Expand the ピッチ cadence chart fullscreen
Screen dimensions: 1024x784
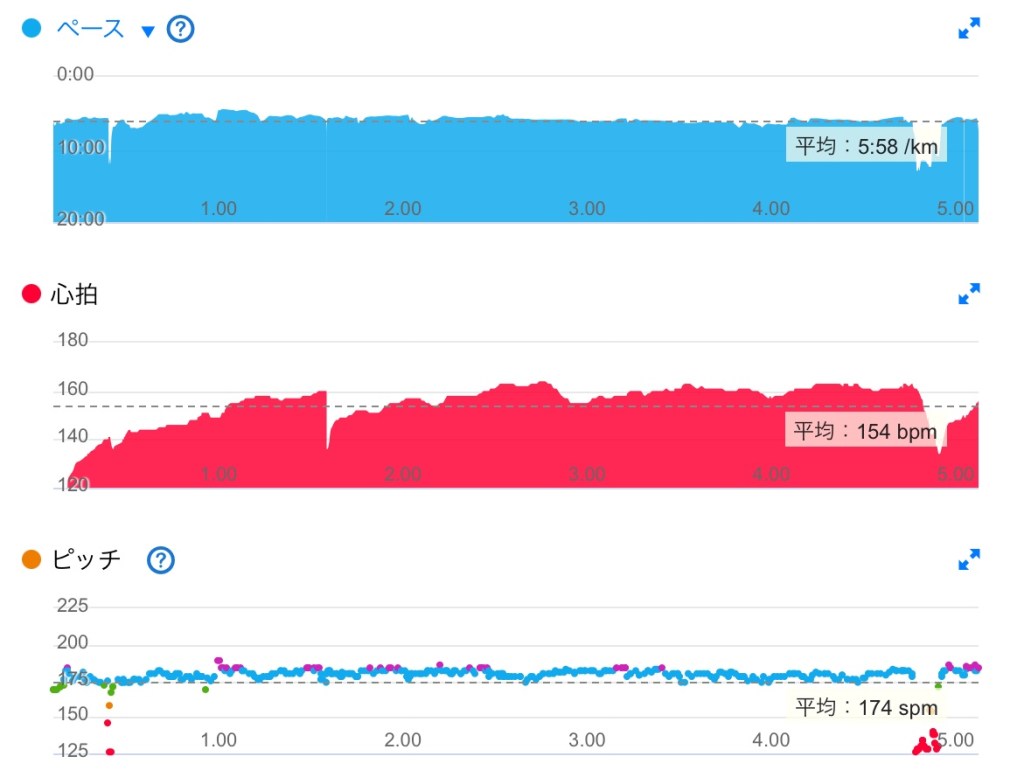tap(969, 560)
